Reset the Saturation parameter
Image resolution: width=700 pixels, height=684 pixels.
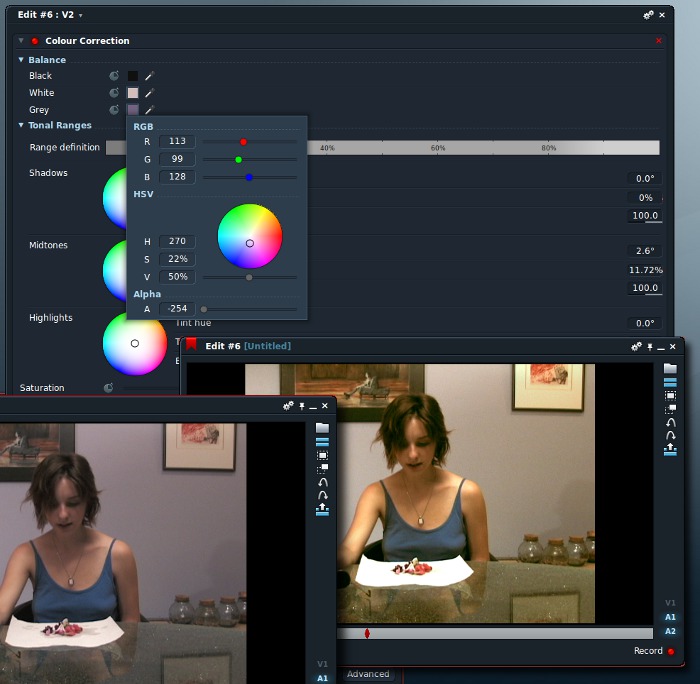click(x=109, y=388)
